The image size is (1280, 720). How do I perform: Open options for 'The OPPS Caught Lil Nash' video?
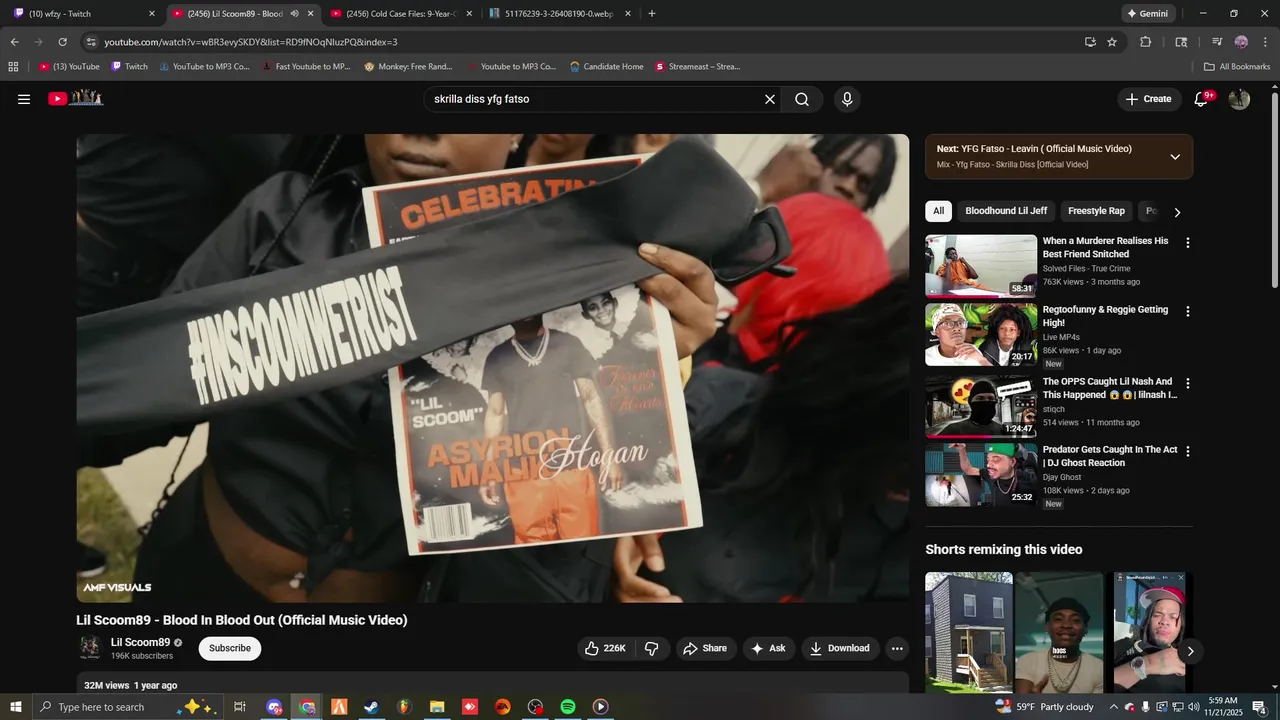coord(1188,384)
